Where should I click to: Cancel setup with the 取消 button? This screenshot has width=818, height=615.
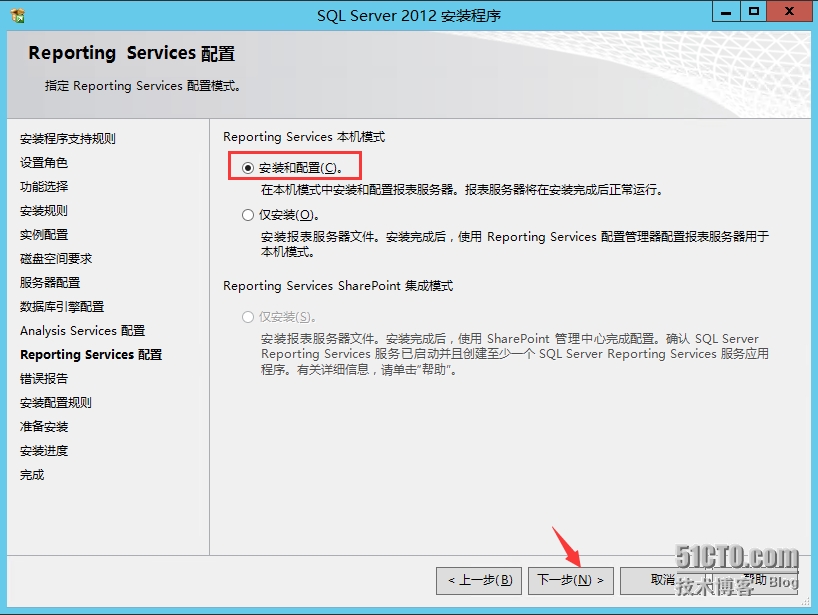click(x=663, y=581)
